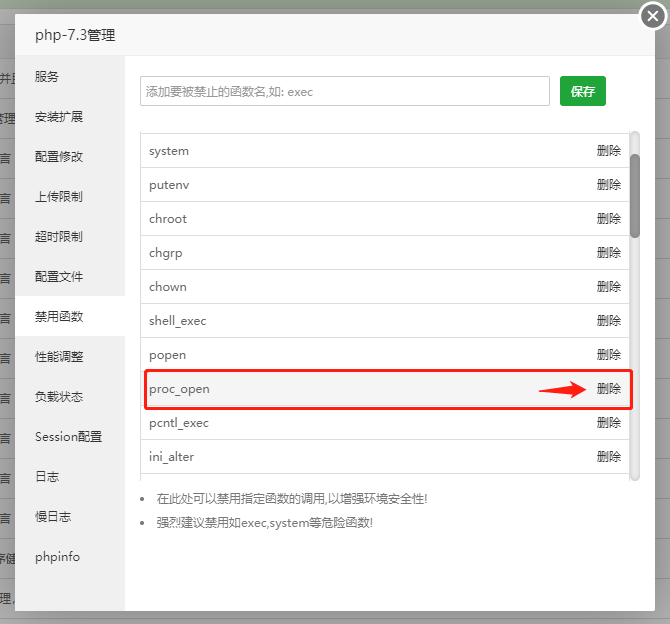Select the chgrp row text
This screenshot has height=624, width=670.
pyautogui.click(x=165, y=253)
